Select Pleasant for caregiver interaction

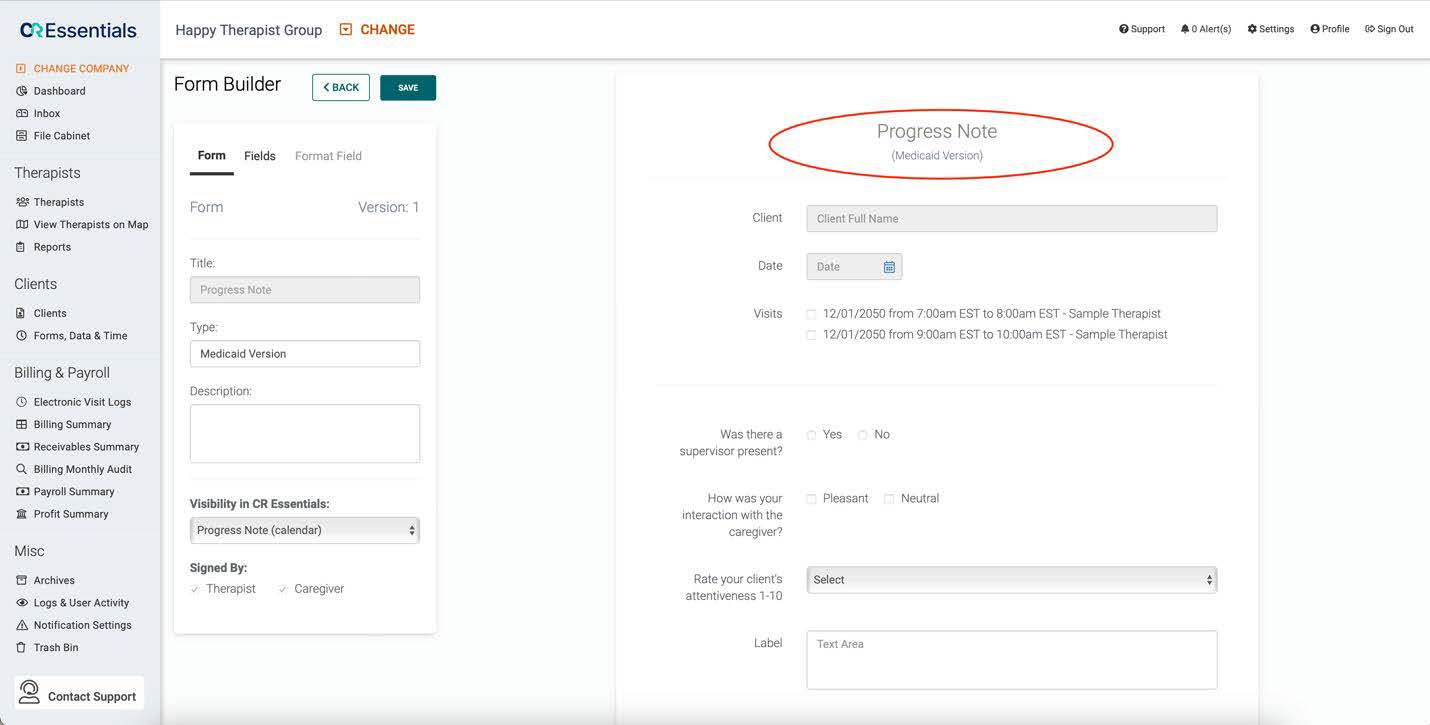coord(811,498)
